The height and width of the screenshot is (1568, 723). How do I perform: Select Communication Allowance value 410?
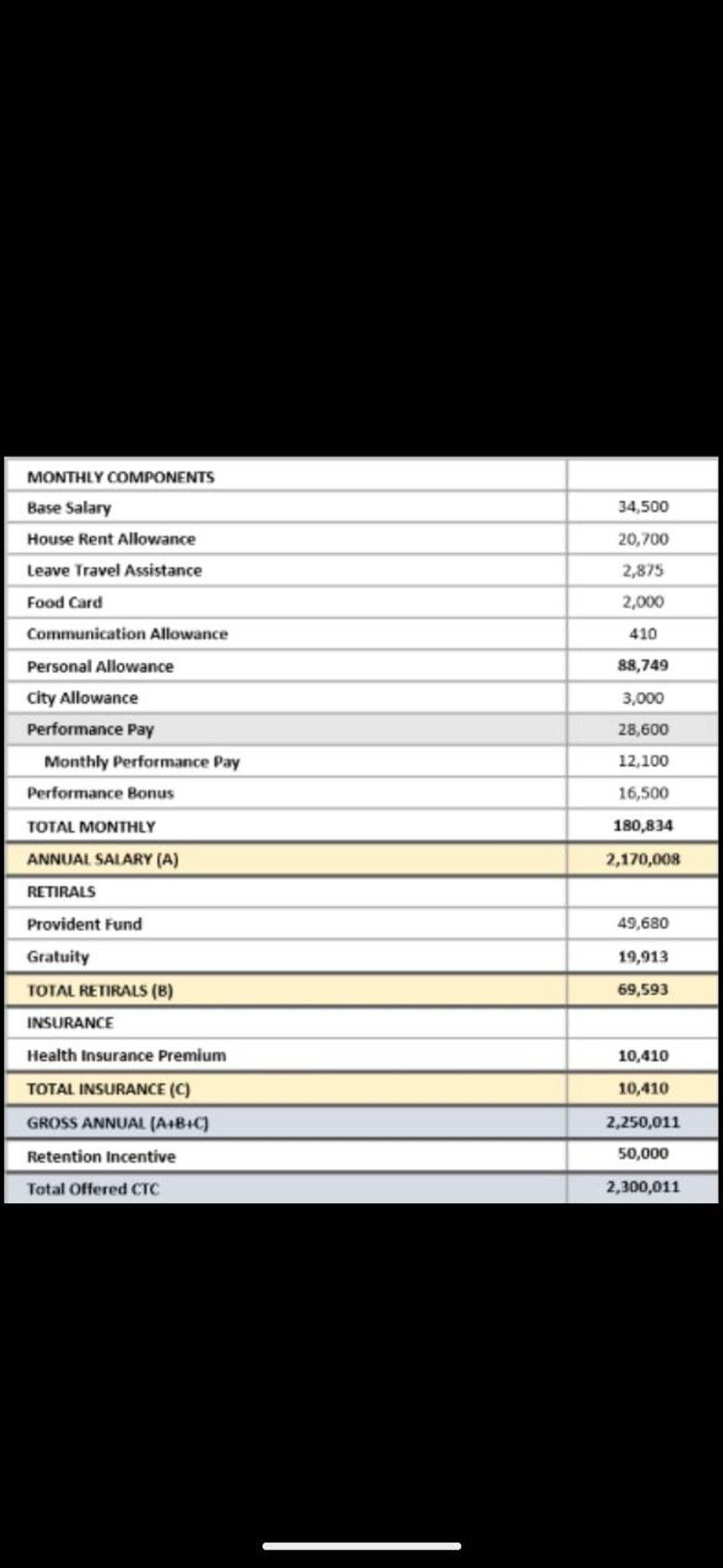(643, 634)
